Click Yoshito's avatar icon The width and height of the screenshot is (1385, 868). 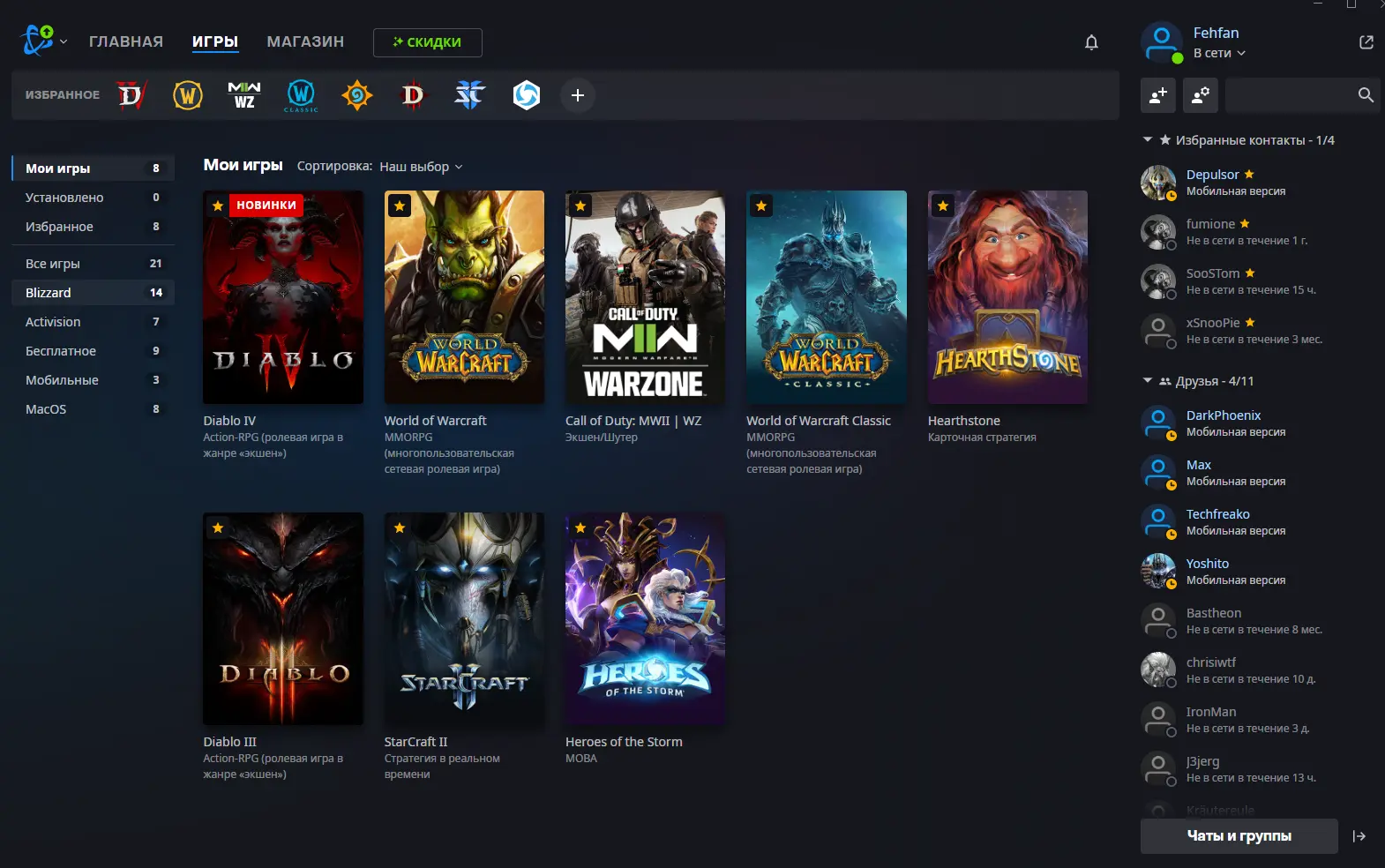pos(1158,571)
